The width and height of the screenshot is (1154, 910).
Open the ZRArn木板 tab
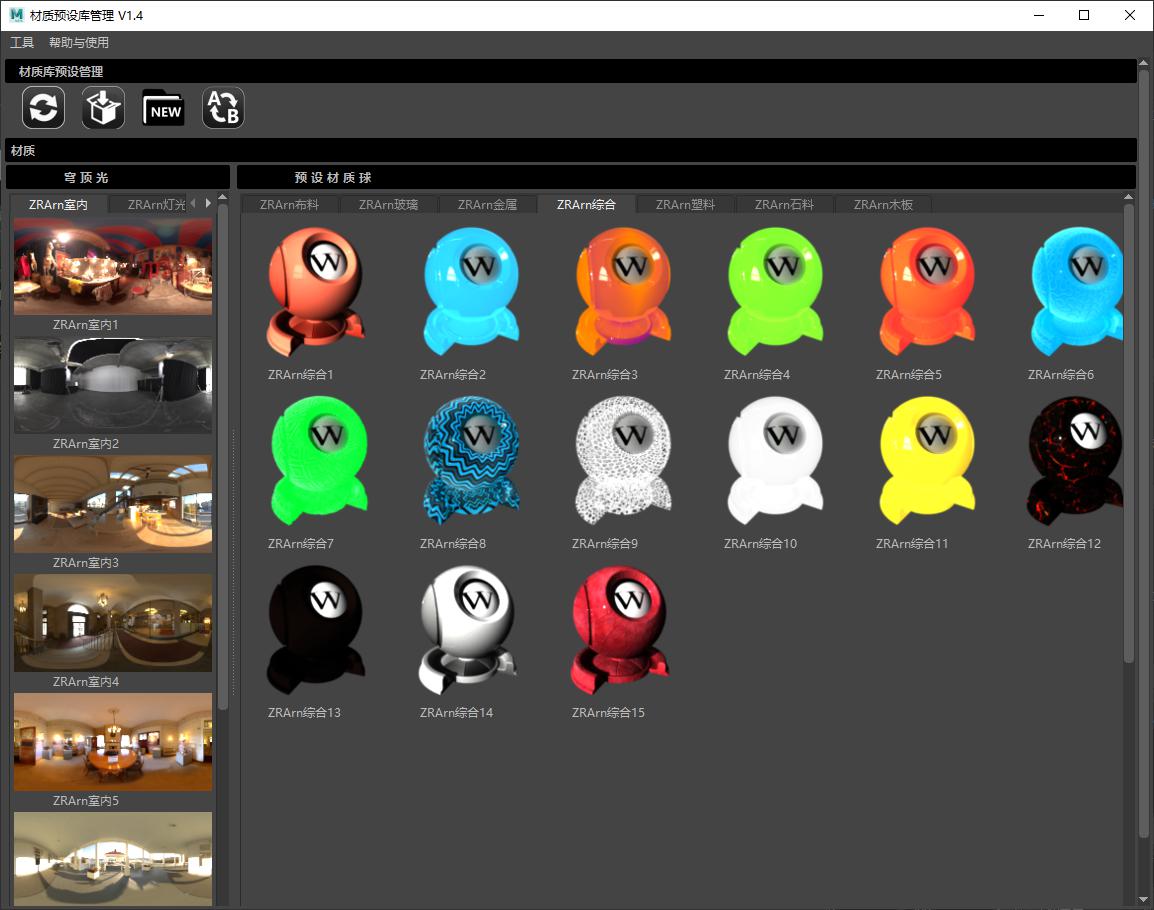[x=883, y=205]
